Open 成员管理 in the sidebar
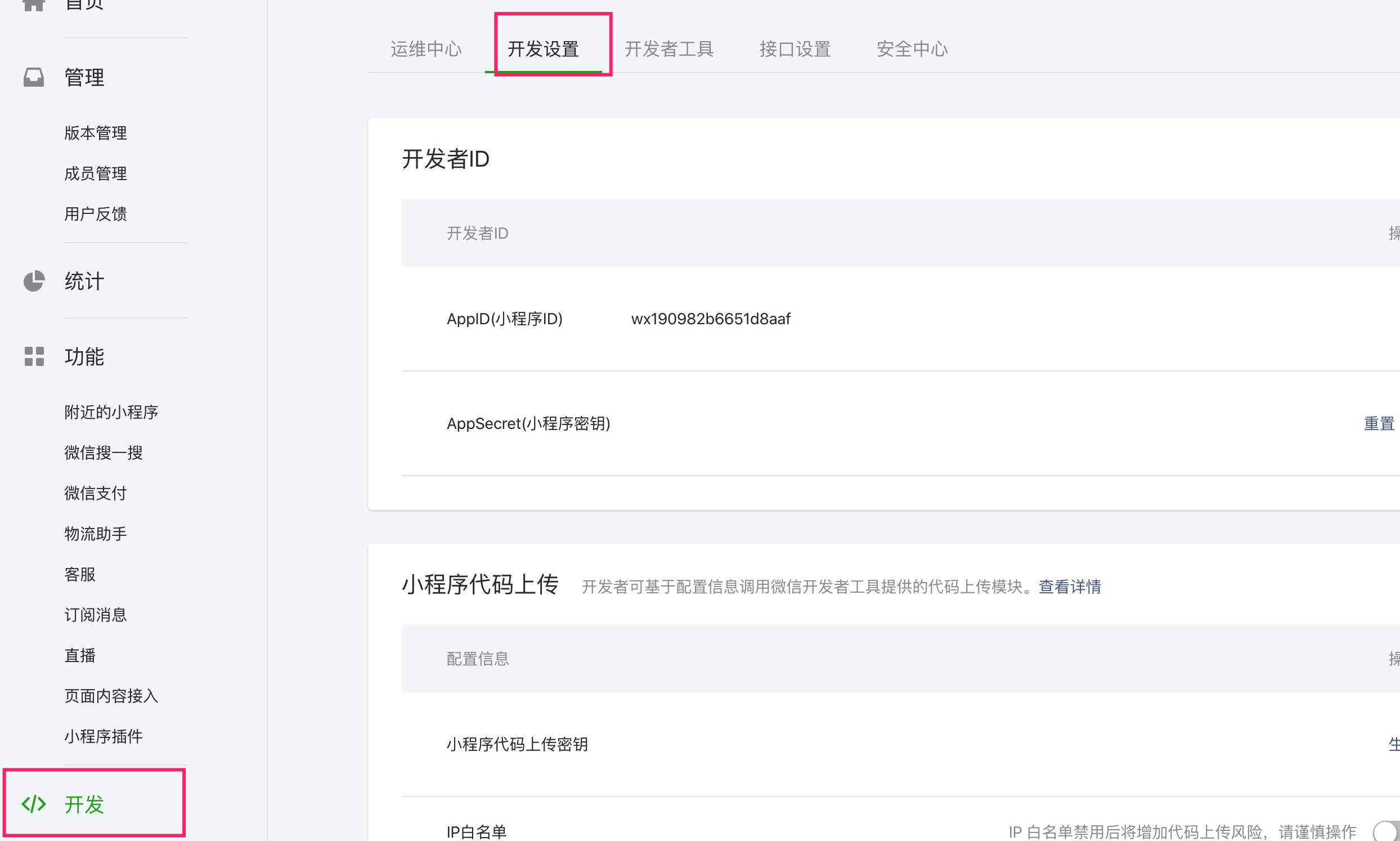This screenshot has width=1400, height=841. point(95,173)
